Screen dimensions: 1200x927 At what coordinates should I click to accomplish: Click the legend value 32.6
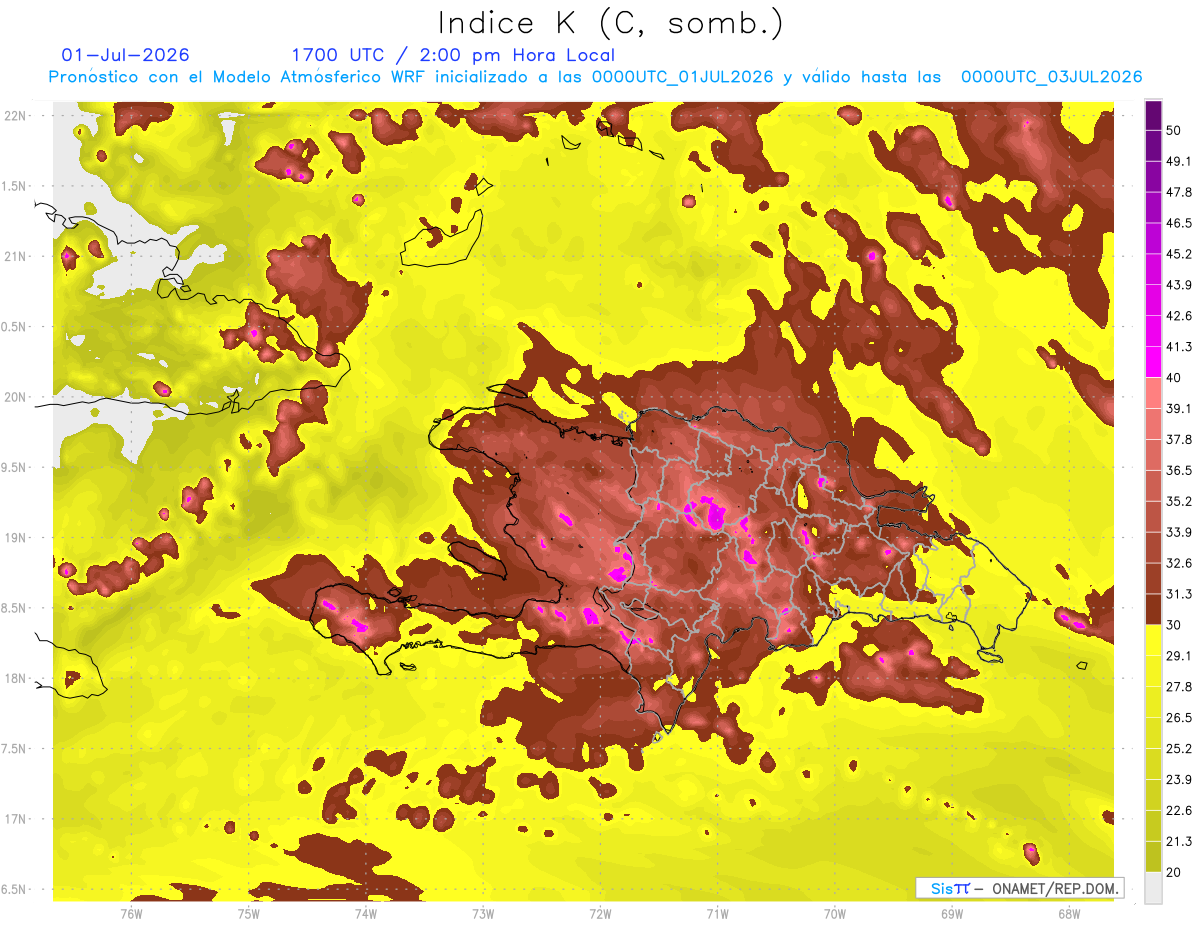pos(1179,563)
